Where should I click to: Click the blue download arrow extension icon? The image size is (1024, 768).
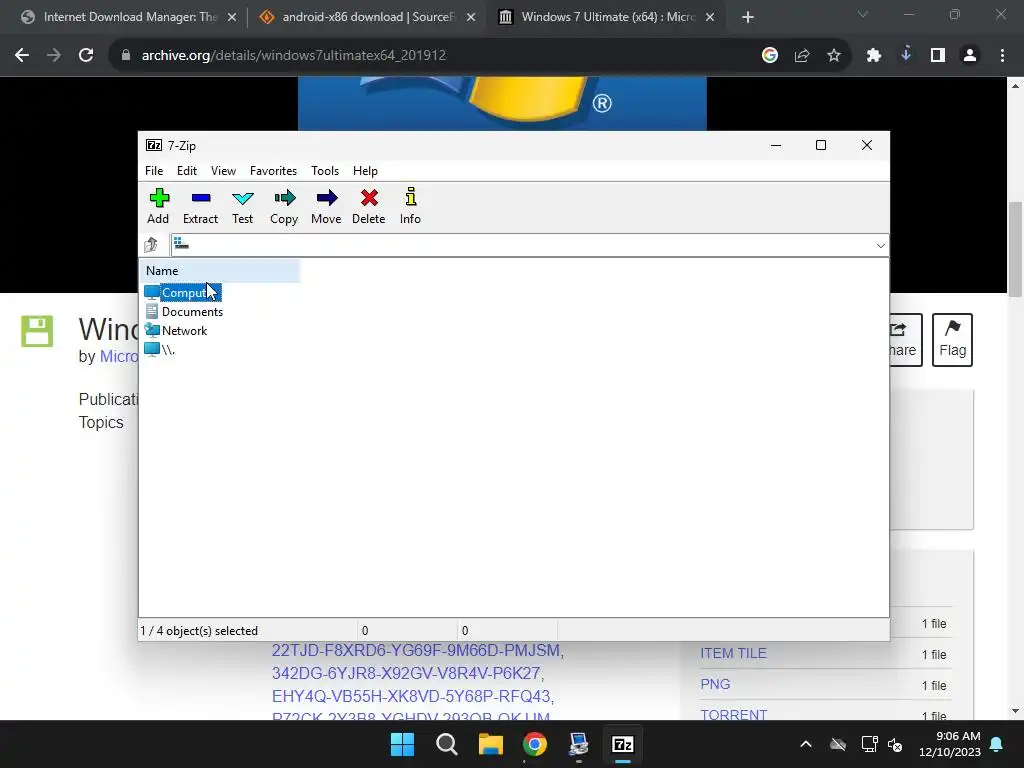[x=906, y=55]
